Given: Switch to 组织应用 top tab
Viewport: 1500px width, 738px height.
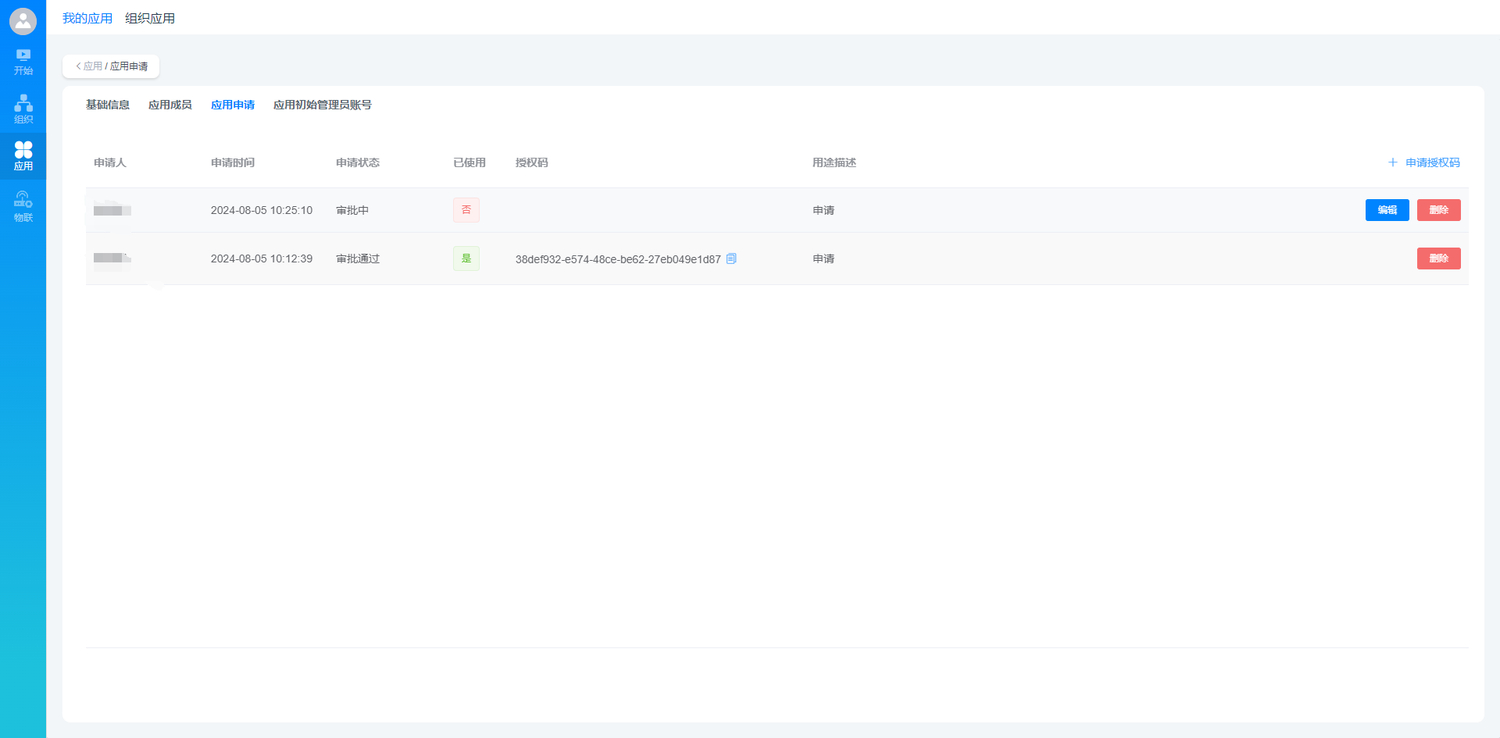Looking at the screenshot, I should coord(150,18).
